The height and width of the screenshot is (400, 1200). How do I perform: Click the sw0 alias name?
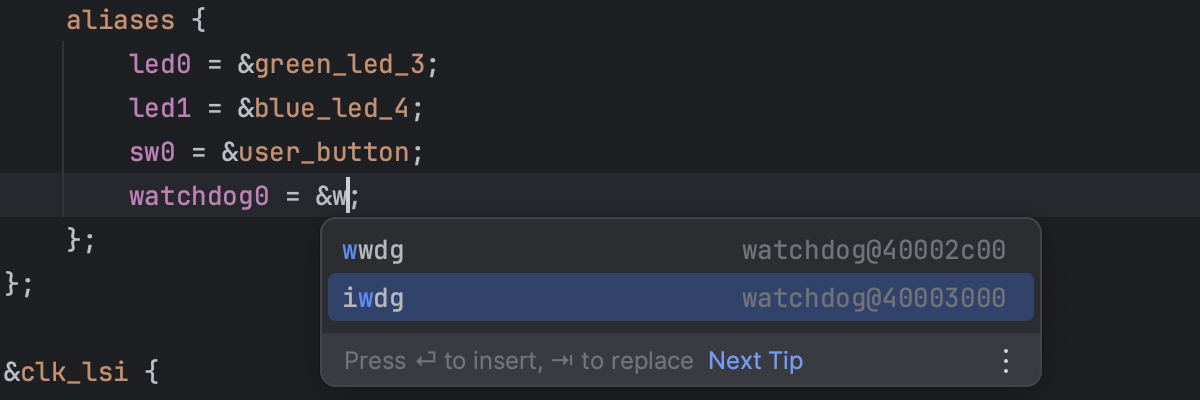(152, 153)
